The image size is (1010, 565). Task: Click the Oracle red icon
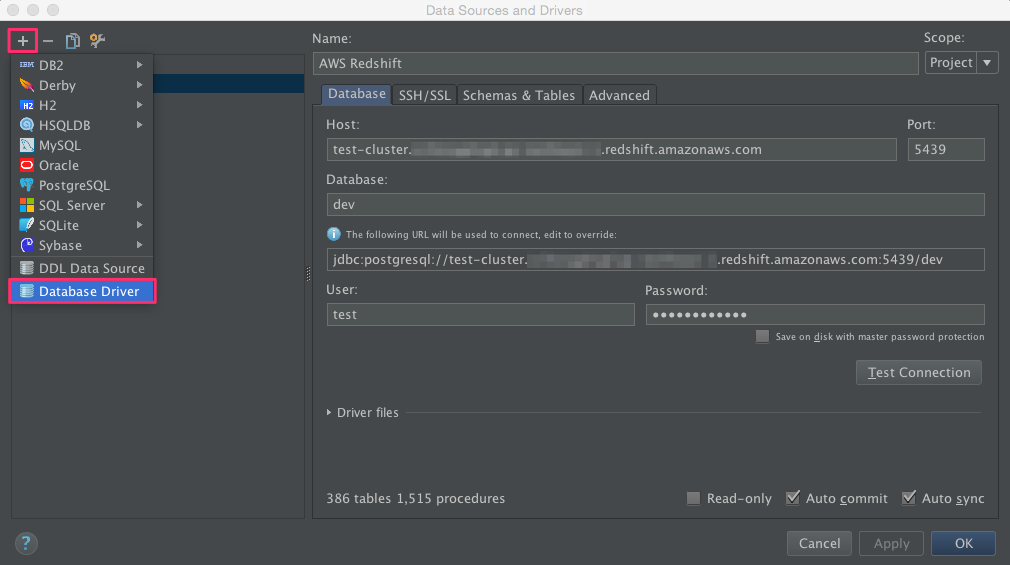coord(26,165)
